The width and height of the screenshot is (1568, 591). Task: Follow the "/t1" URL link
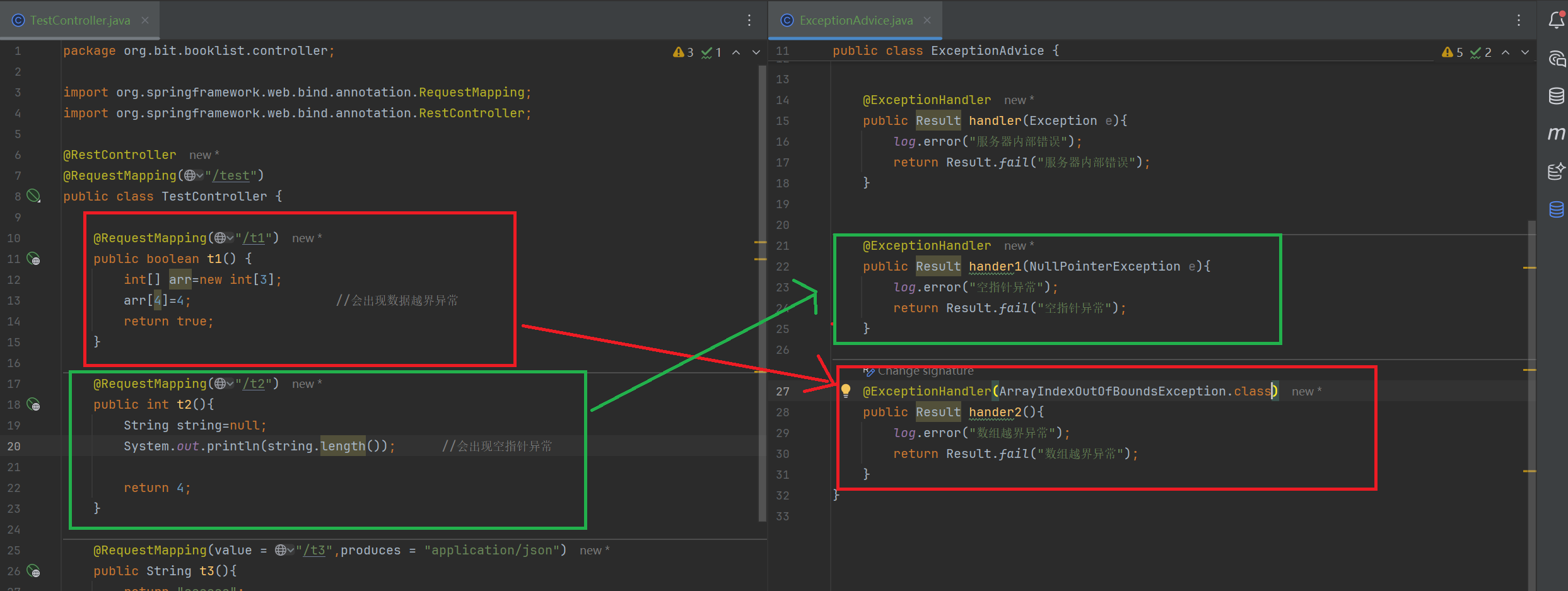(x=254, y=238)
